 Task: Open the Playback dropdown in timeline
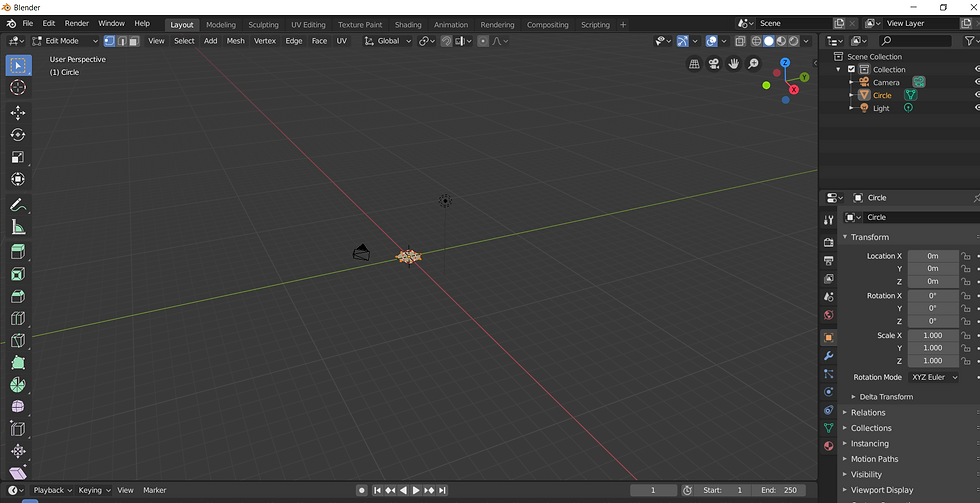click(52, 491)
